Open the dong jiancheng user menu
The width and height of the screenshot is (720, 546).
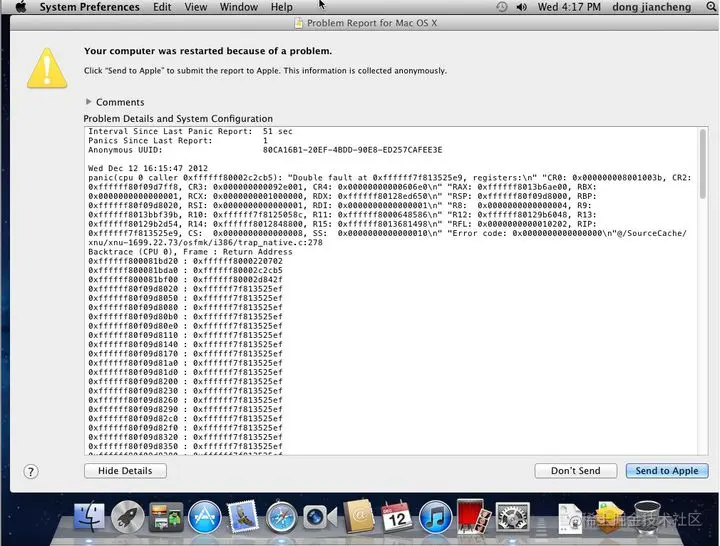[x=652, y=7]
